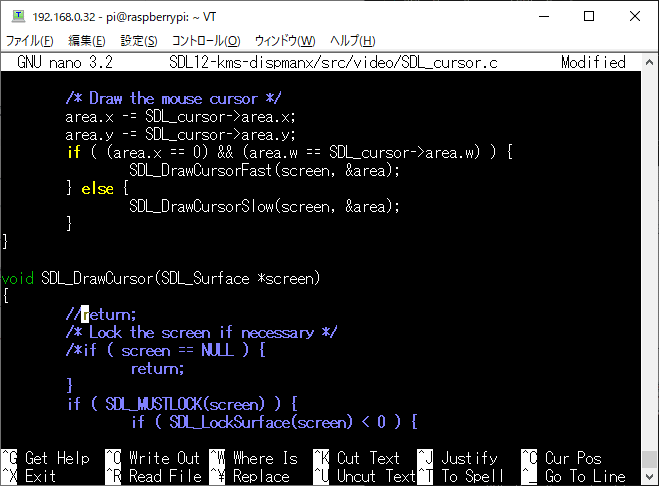Click the 'GNU nano 3.2' header text
This screenshot has width=659, height=486.
[x=65, y=63]
